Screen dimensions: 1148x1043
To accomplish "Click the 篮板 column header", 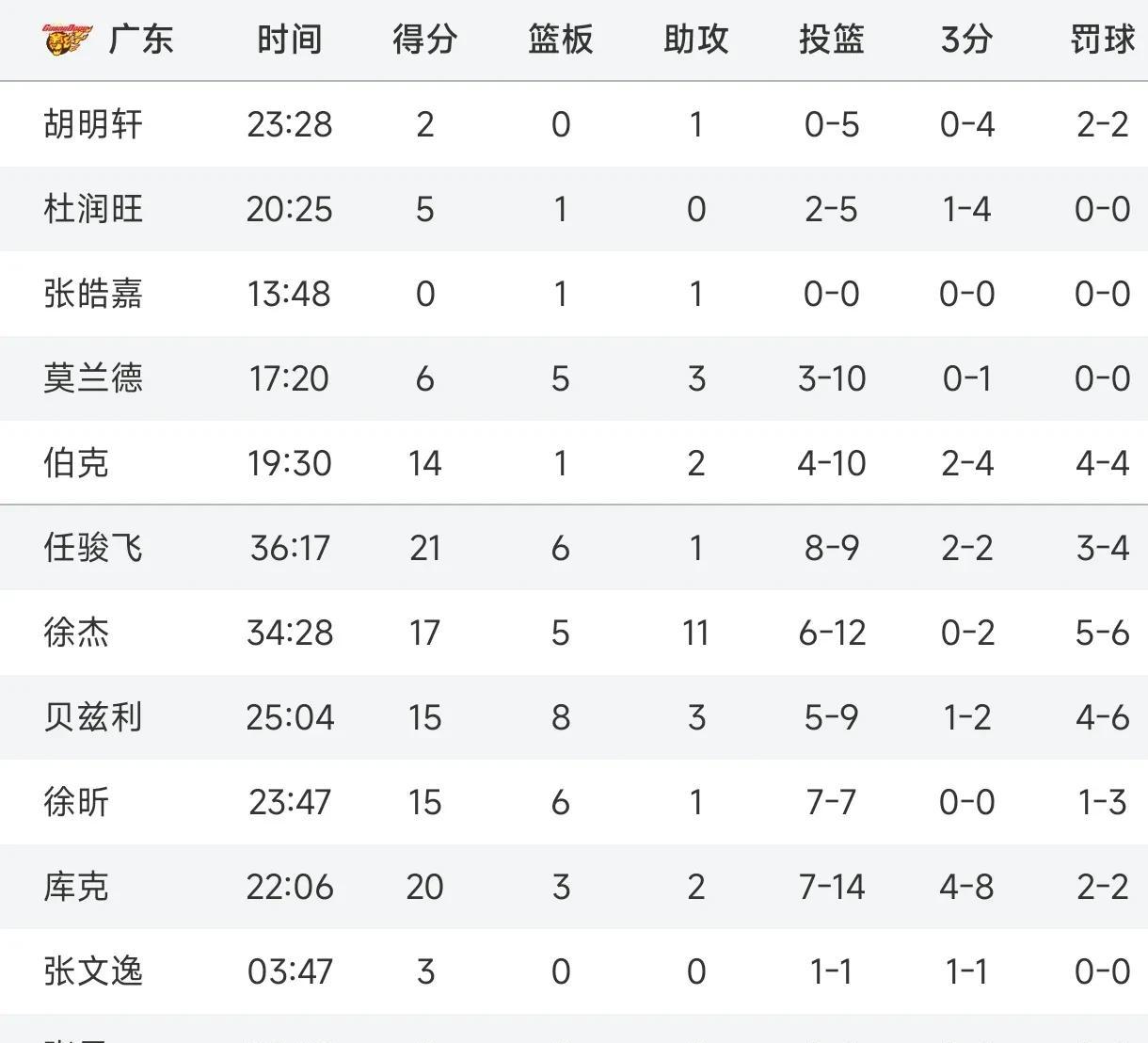I will pyautogui.click(x=561, y=40).
